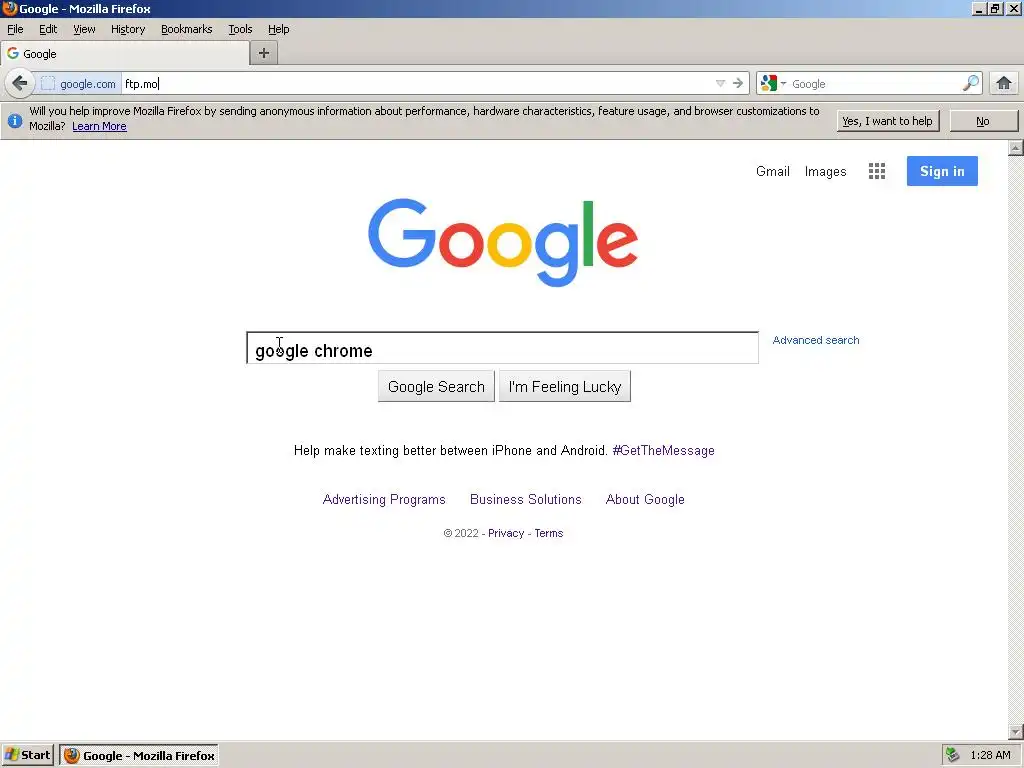The width and height of the screenshot is (1024, 768).
Task: Open About Google link
Action: click(645, 500)
